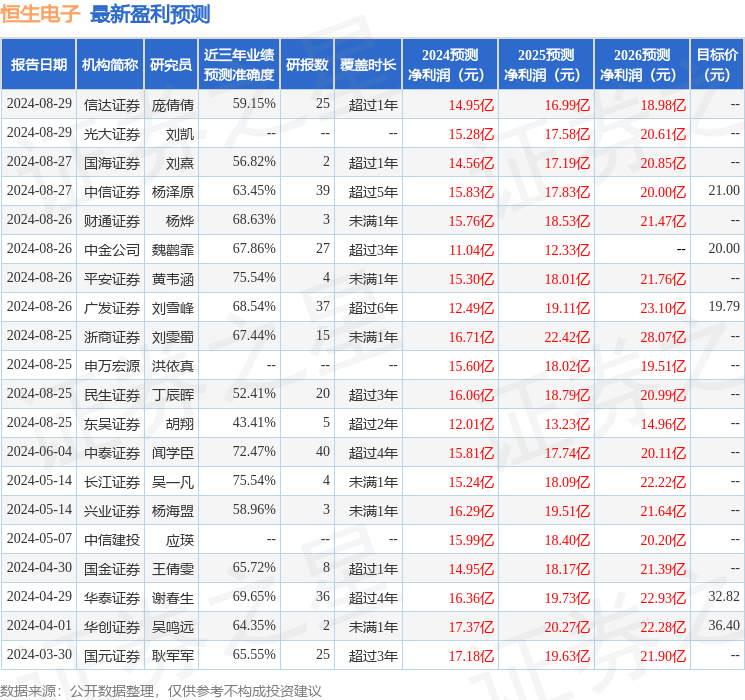Select the 中信证券 institution cell
Viewport: 745px width, 700px height.
112,192
